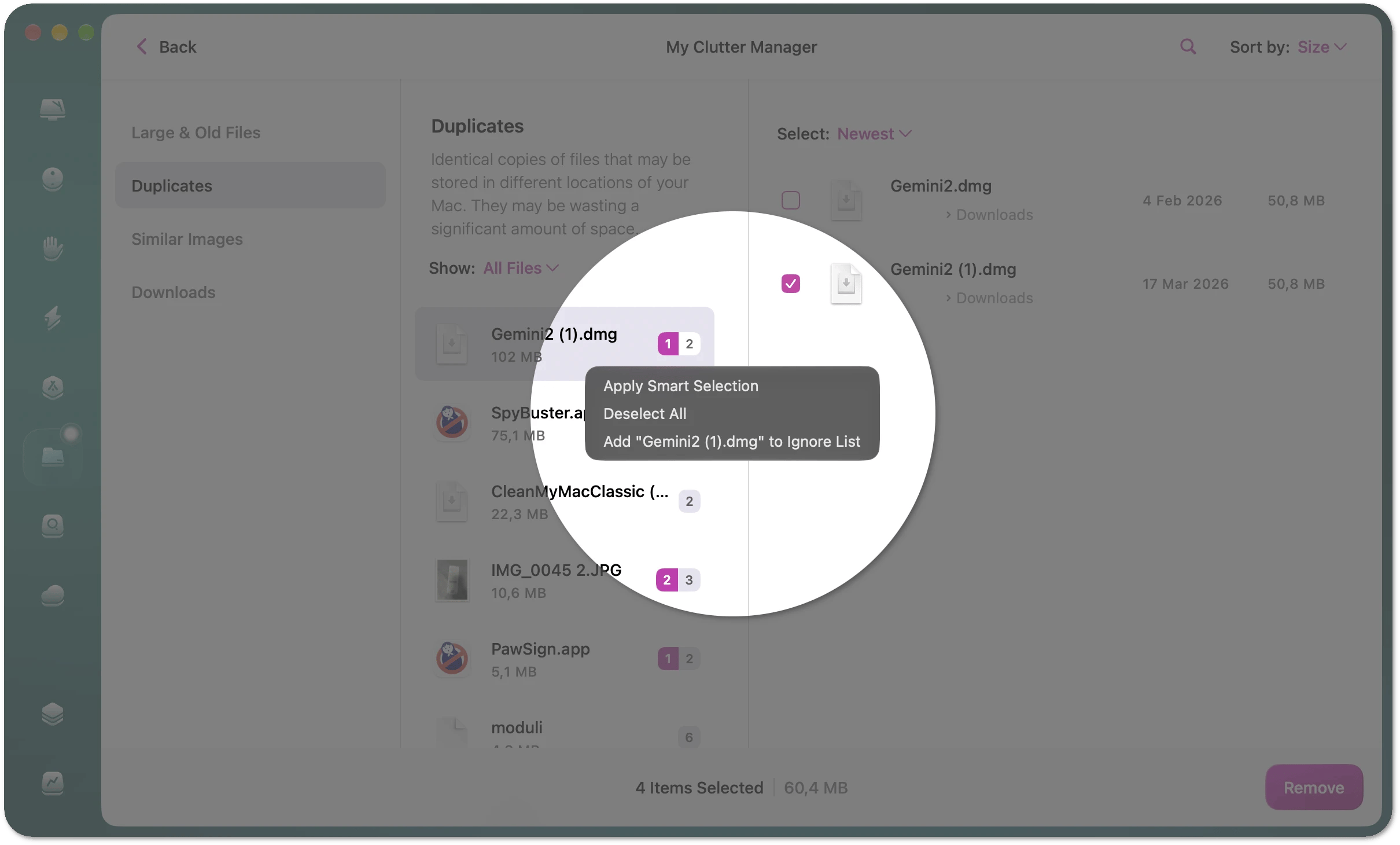This screenshot has width=1400, height=845.
Task: Choose Apply Smart Selection from context menu
Action: [x=732, y=386]
